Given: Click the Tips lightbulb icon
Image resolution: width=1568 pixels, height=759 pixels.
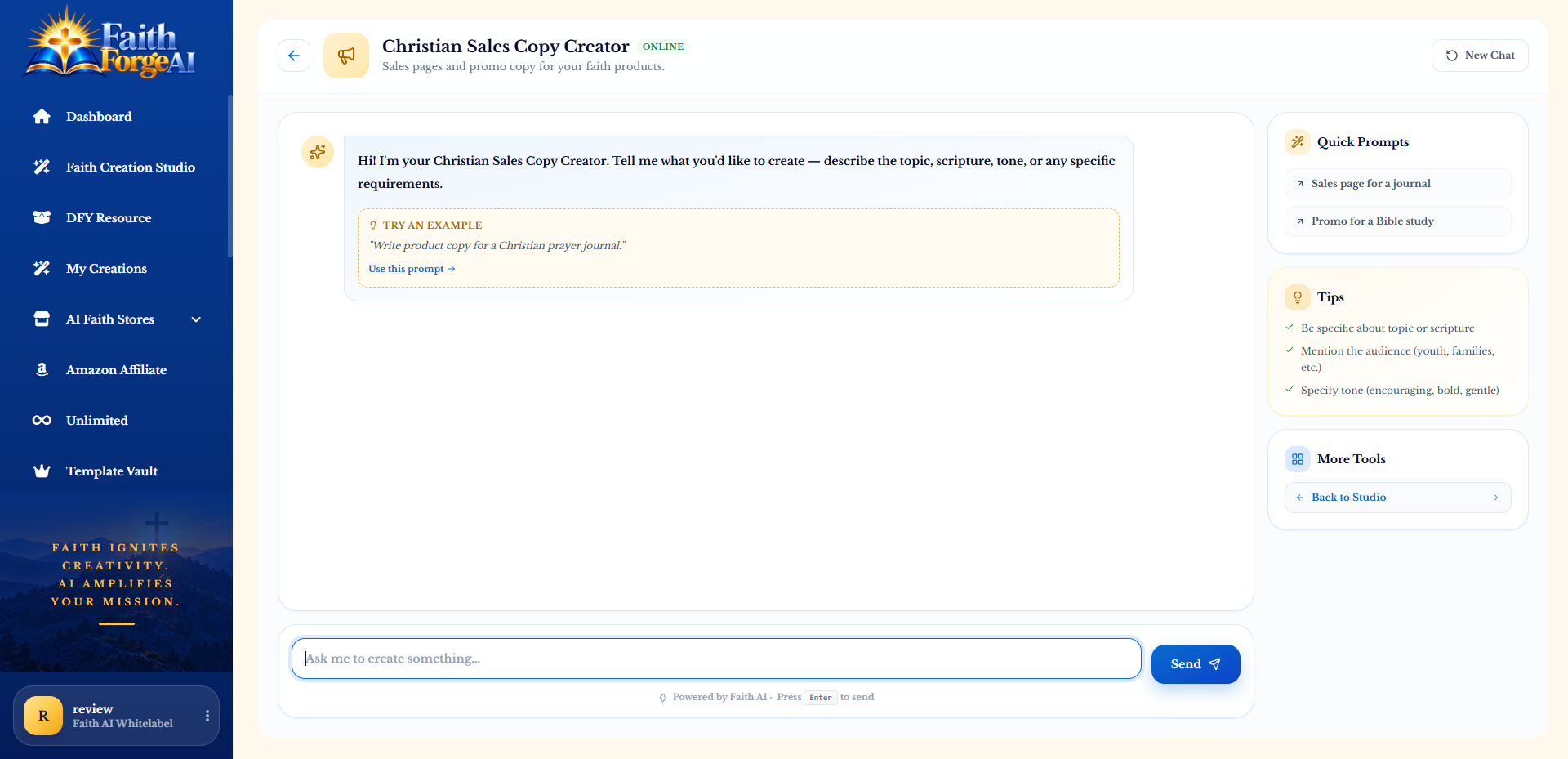Looking at the screenshot, I should pos(1298,297).
